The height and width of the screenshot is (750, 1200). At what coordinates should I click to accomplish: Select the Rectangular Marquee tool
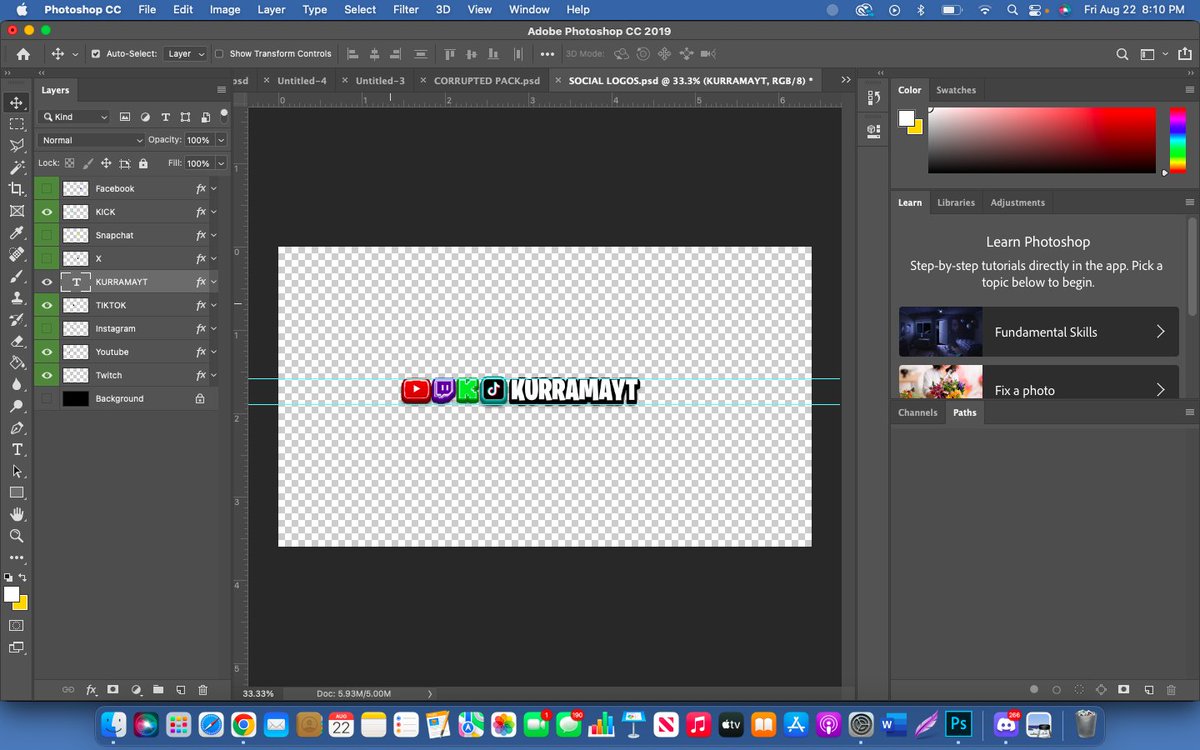click(x=16, y=124)
